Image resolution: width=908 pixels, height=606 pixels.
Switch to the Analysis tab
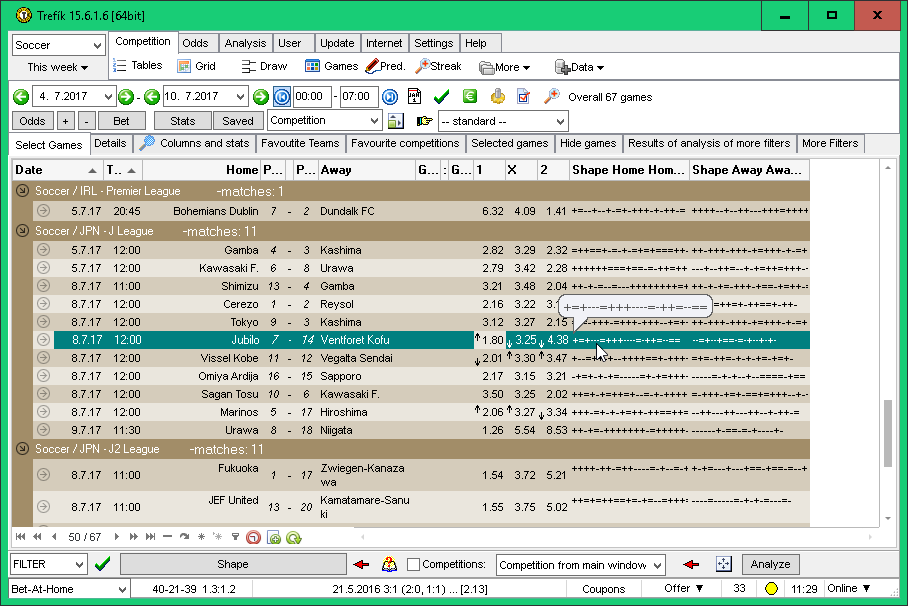tap(245, 43)
